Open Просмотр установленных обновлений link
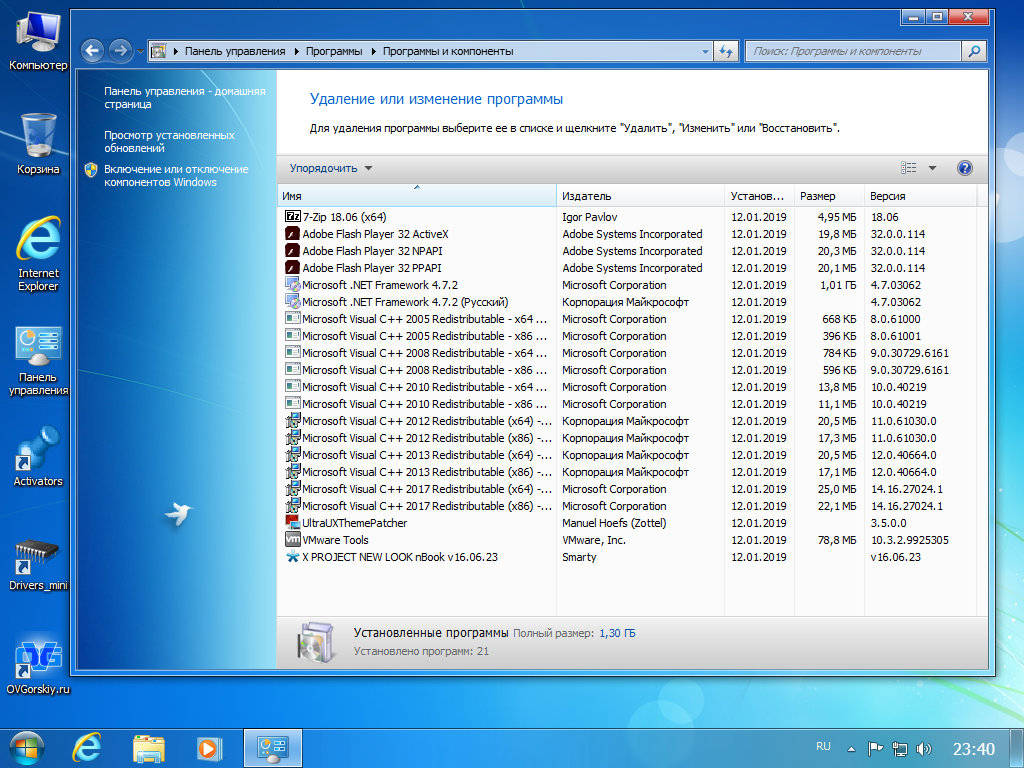This screenshot has height=768, width=1024. pos(169,142)
